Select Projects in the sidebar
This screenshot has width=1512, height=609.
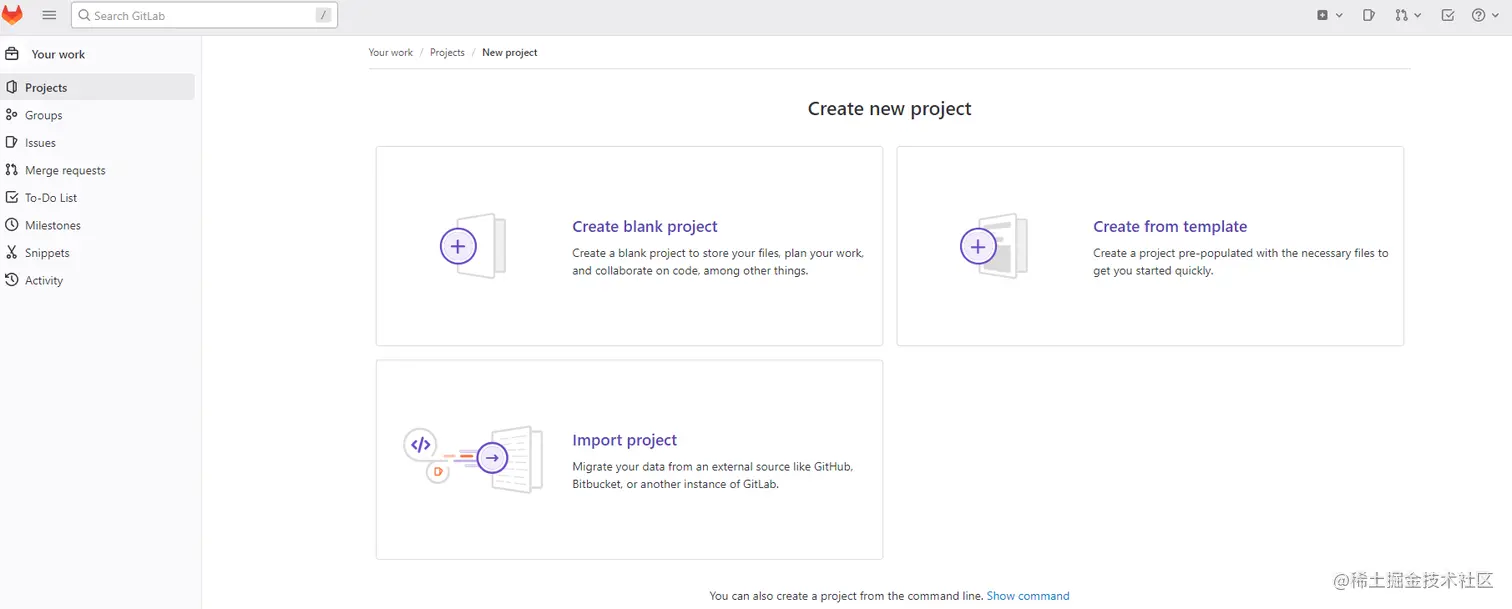tap(46, 88)
